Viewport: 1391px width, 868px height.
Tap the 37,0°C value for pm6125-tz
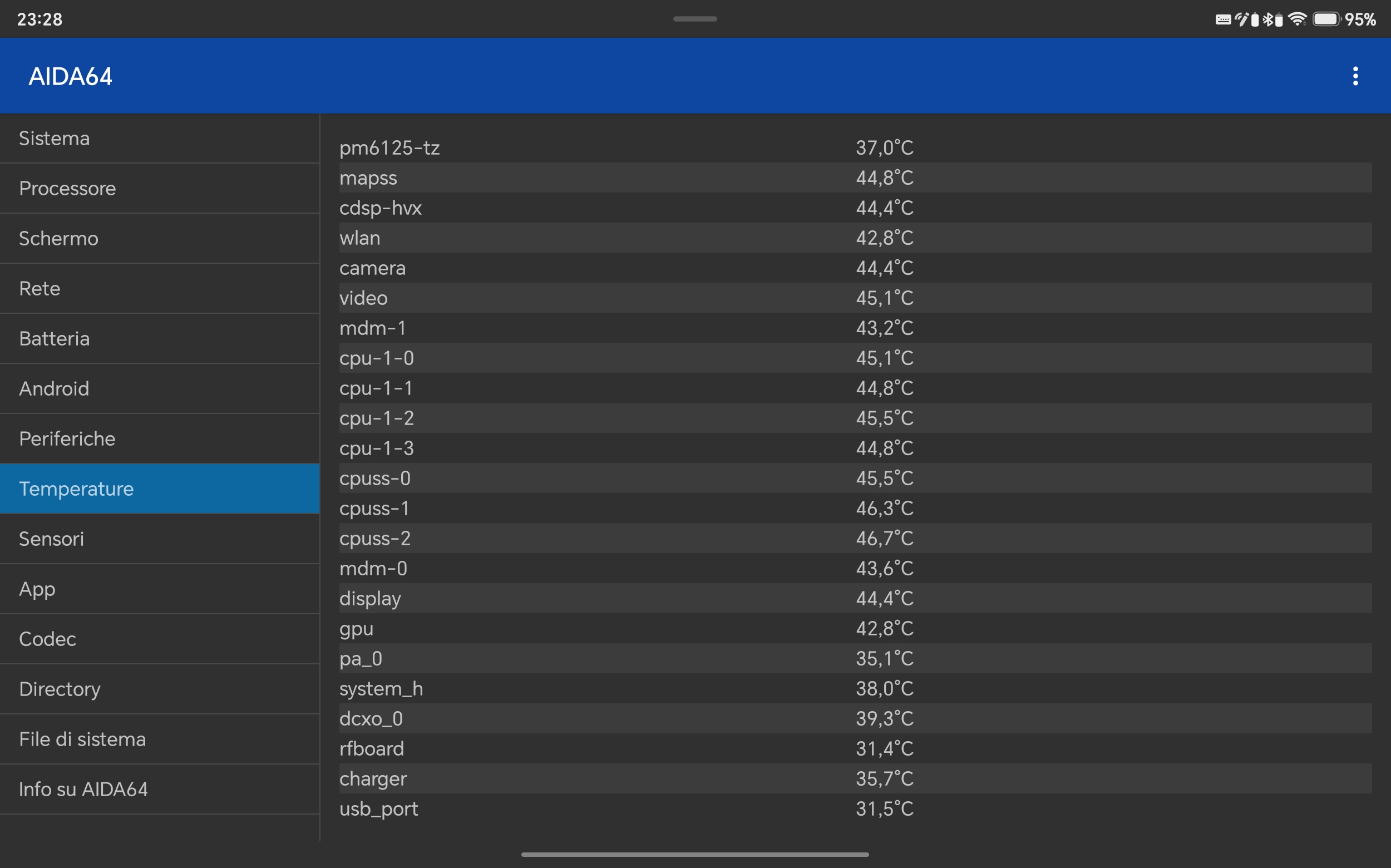(884, 147)
